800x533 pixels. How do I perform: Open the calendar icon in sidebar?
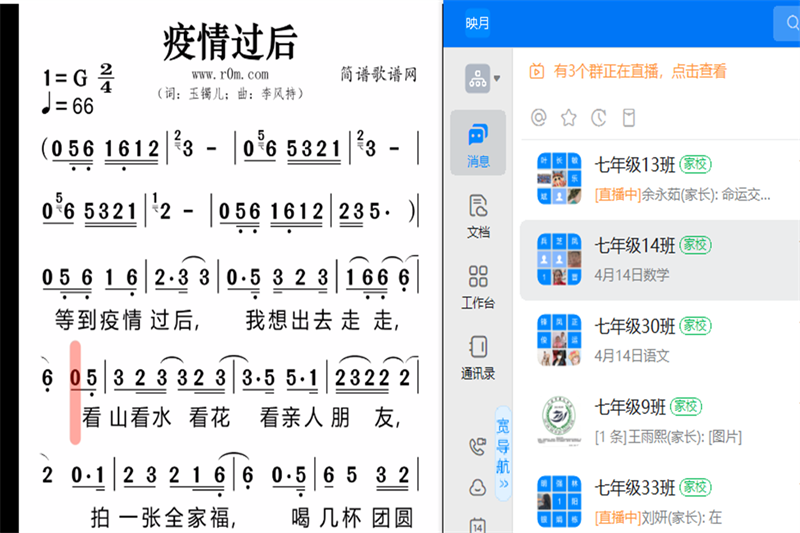(478, 524)
